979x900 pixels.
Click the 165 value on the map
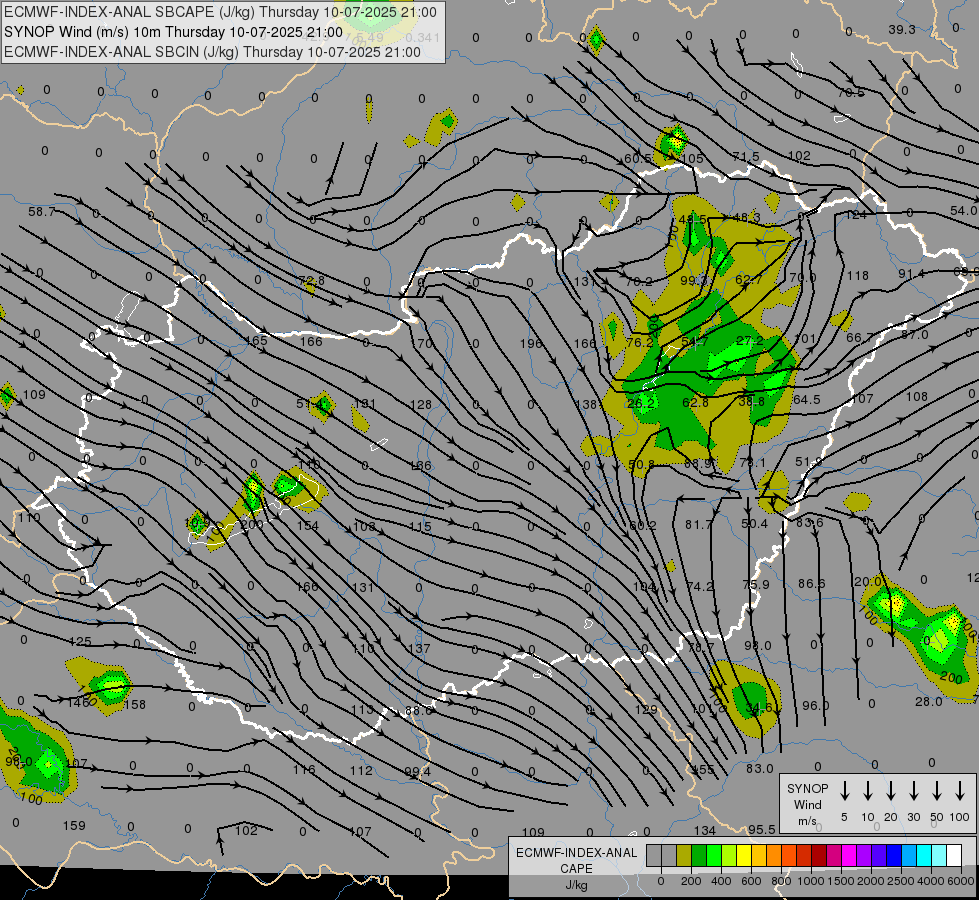click(257, 340)
